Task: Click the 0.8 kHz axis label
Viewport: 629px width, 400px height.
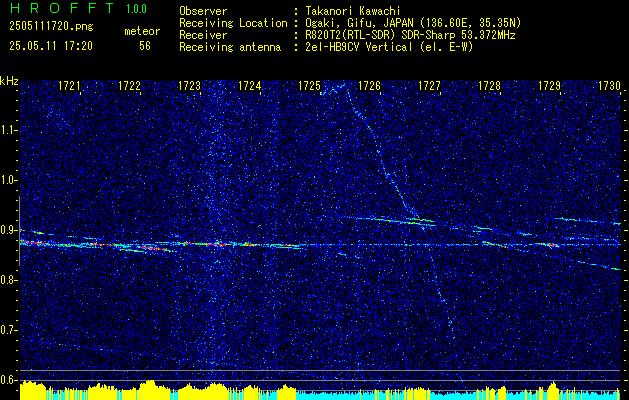Action: pos(8,280)
